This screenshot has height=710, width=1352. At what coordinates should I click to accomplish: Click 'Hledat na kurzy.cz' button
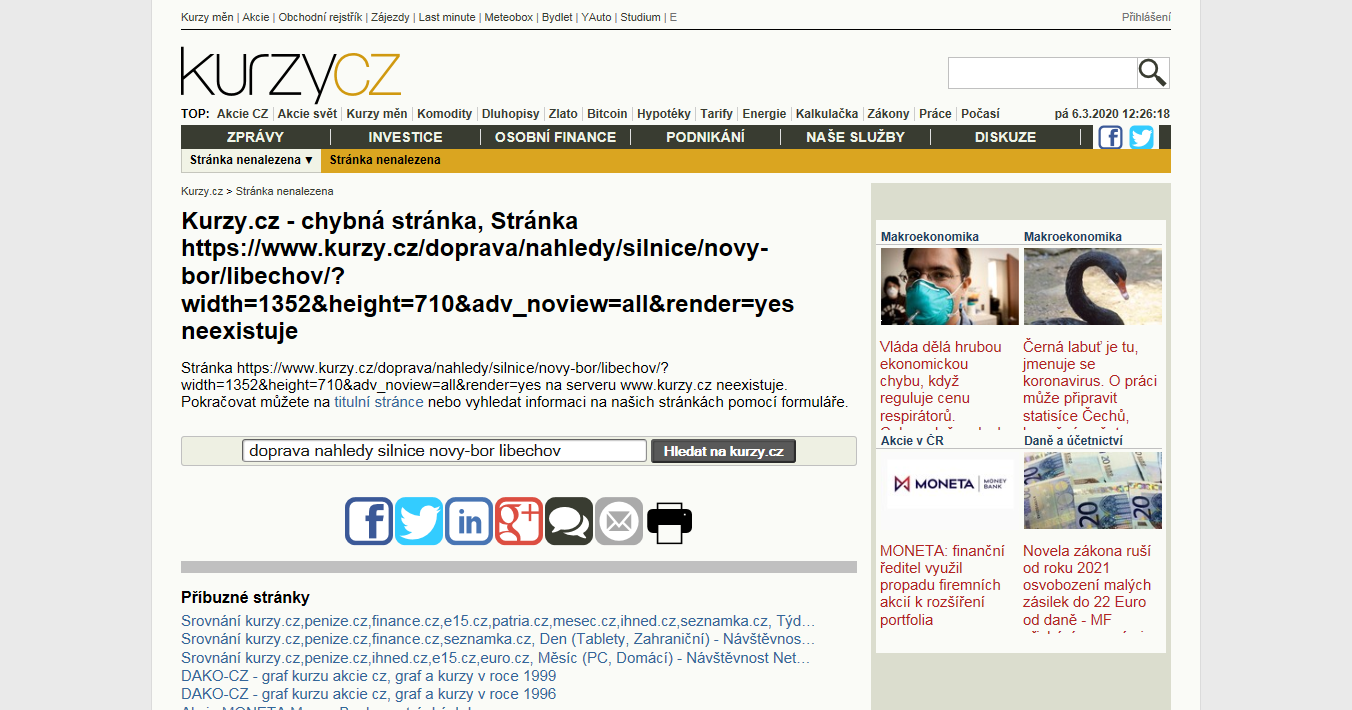click(x=723, y=451)
